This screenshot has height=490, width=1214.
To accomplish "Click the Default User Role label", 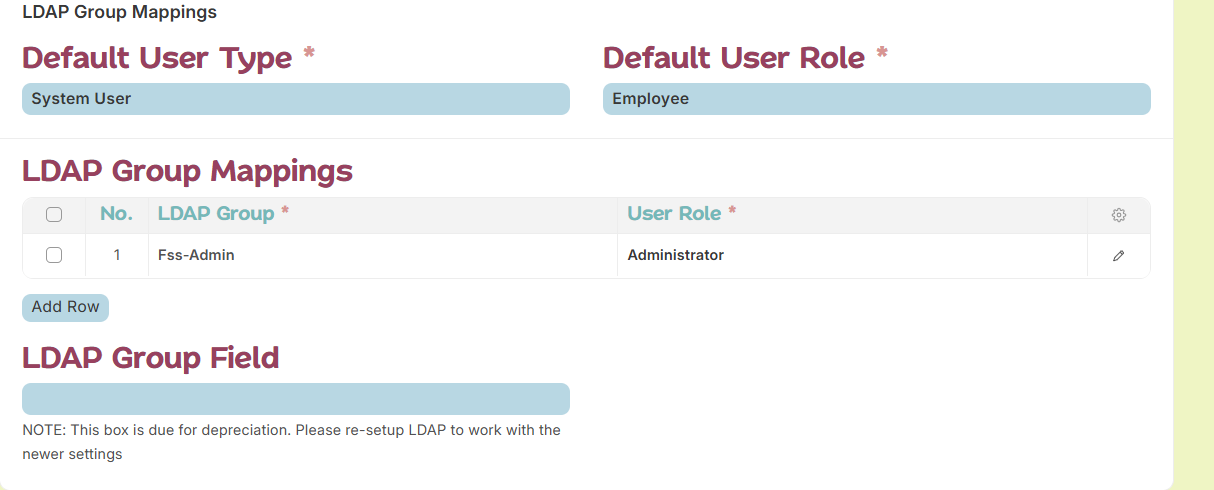I will coord(734,58).
